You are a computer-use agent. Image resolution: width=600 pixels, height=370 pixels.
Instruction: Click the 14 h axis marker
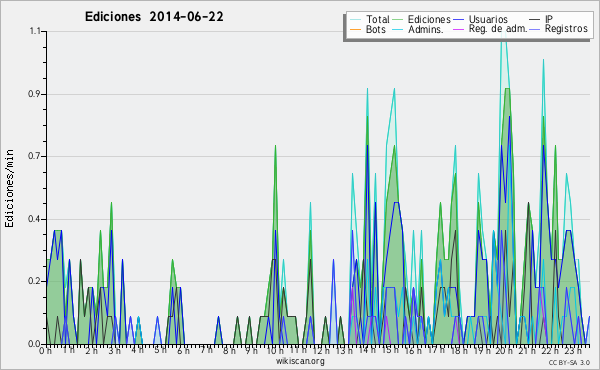pos(367,350)
